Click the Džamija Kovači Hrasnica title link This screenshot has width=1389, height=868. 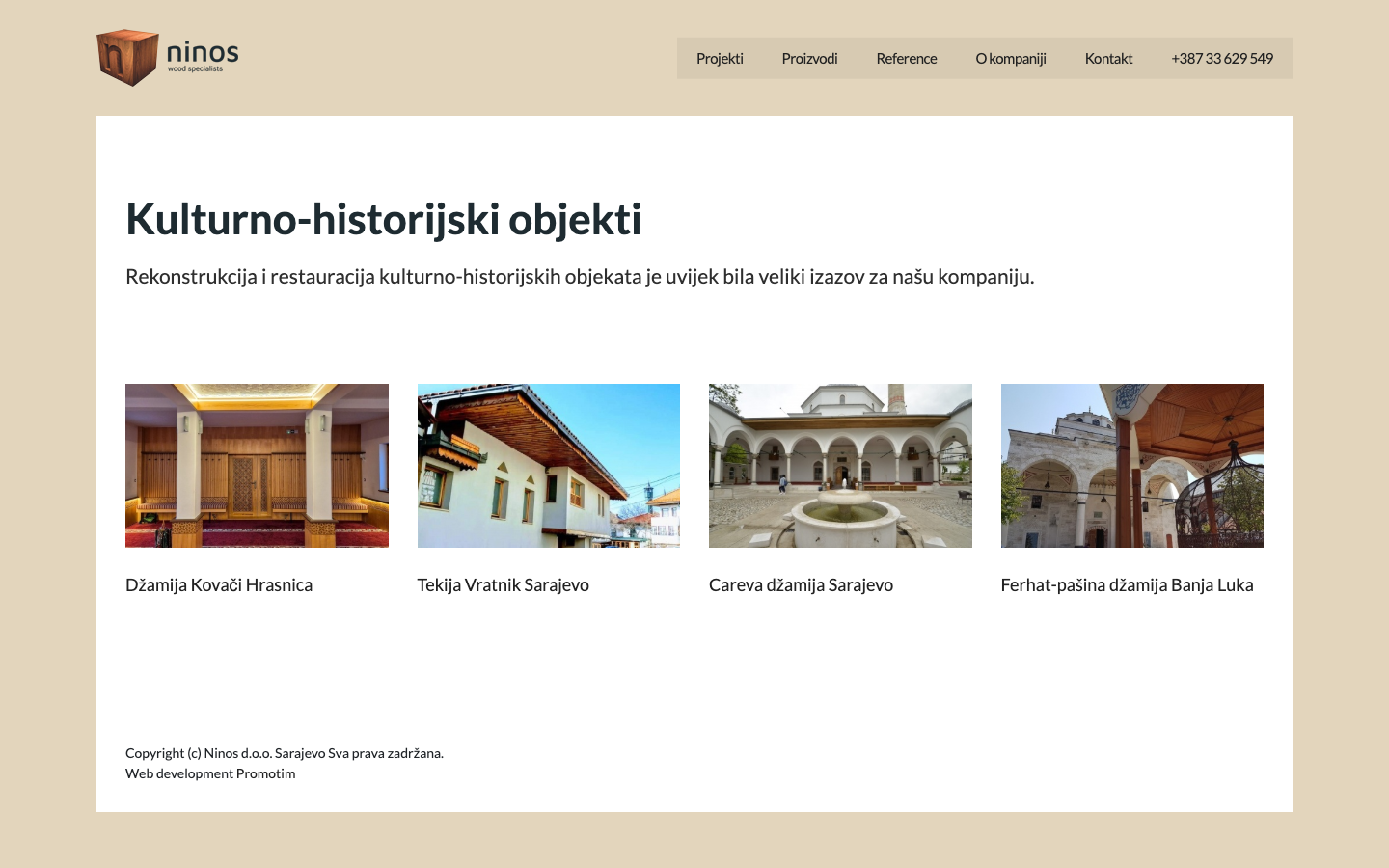pyautogui.click(x=219, y=585)
